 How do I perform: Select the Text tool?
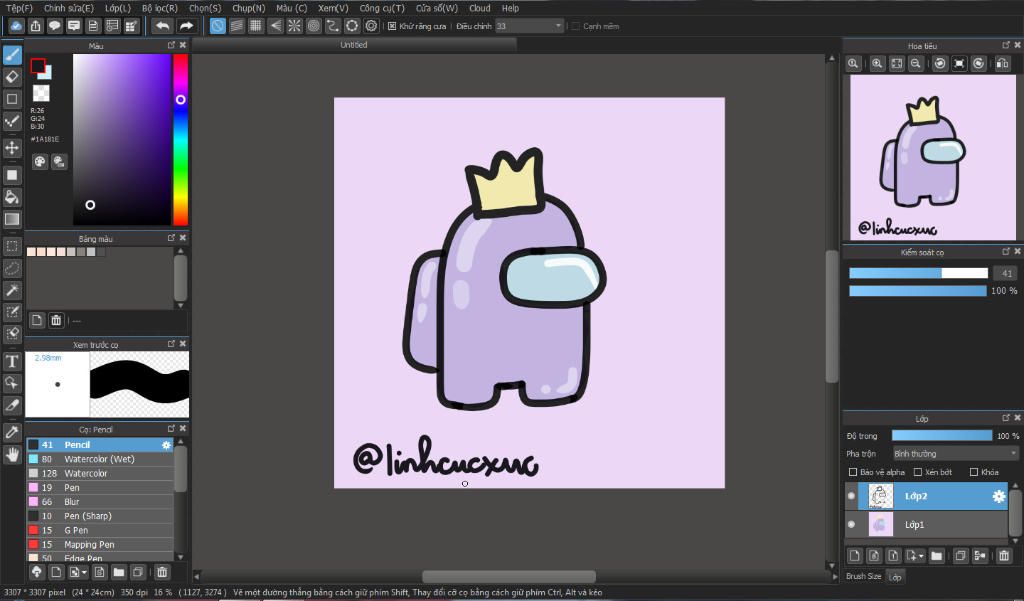click(12, 361)
